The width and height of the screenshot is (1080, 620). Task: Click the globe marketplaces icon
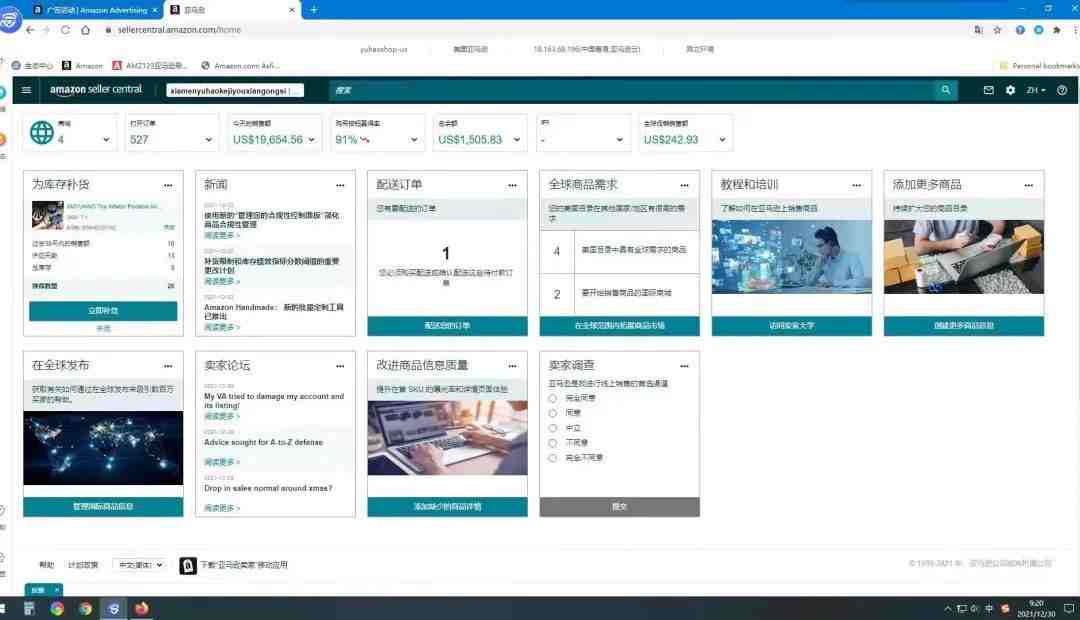point(41,132)
